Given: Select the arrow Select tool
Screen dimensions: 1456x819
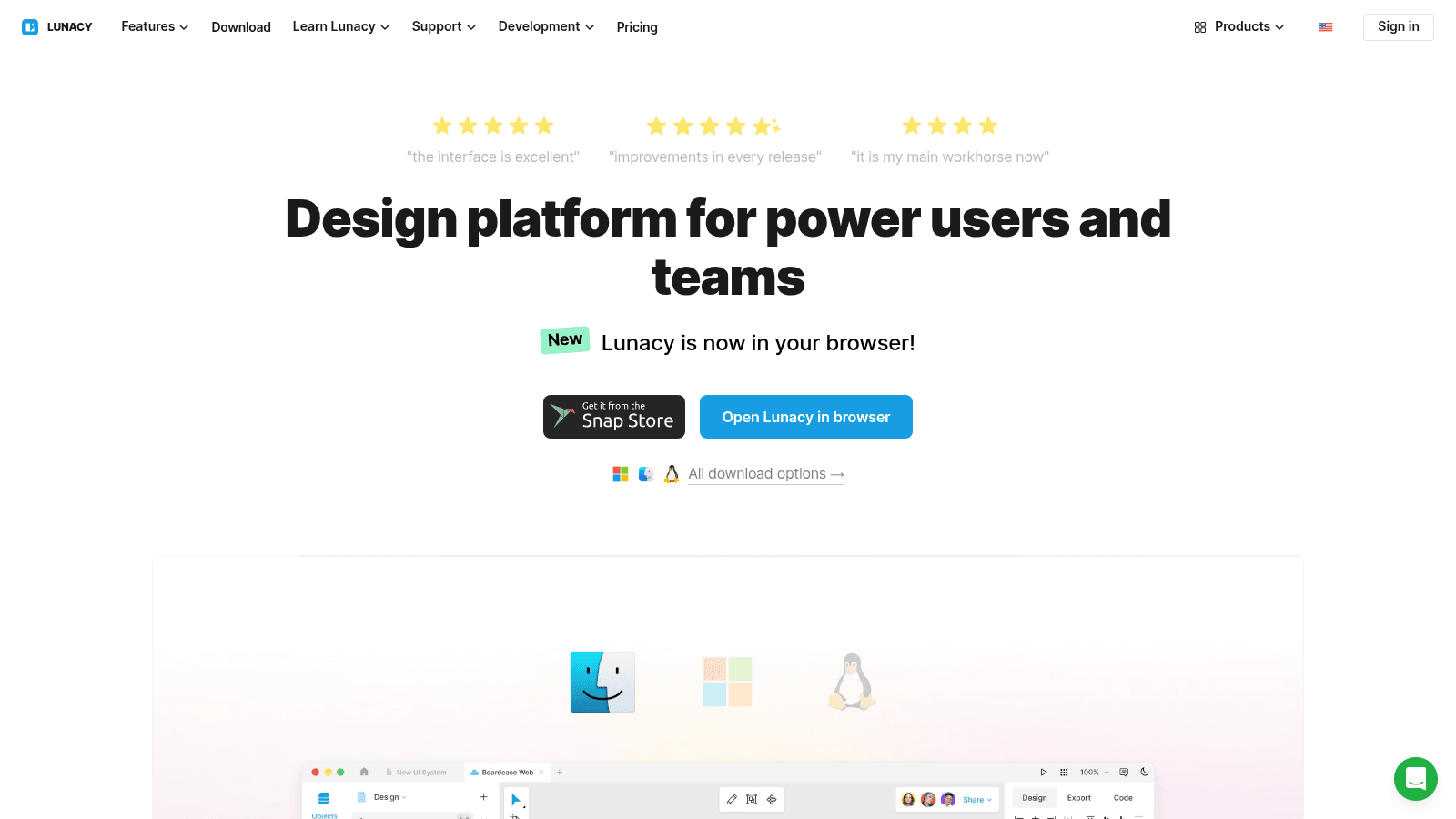Looking at the screenshot, I should pos(516,800).
